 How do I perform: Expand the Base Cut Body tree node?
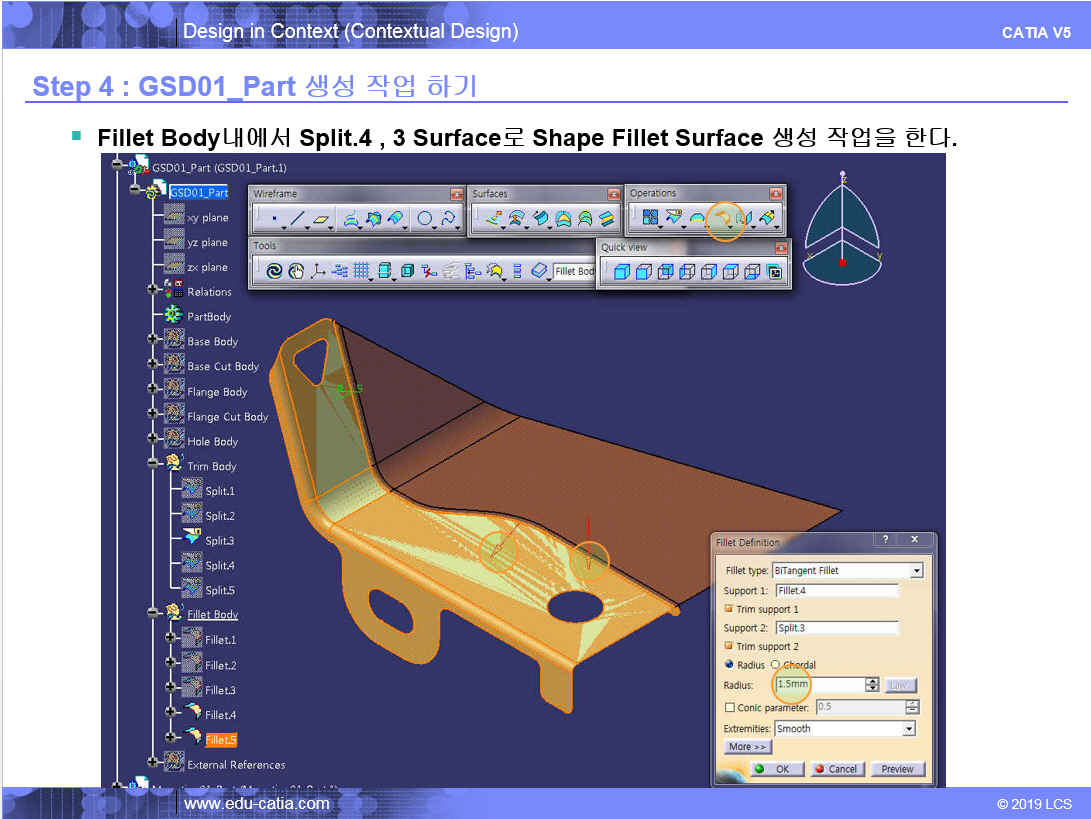[x=152, y=363]
